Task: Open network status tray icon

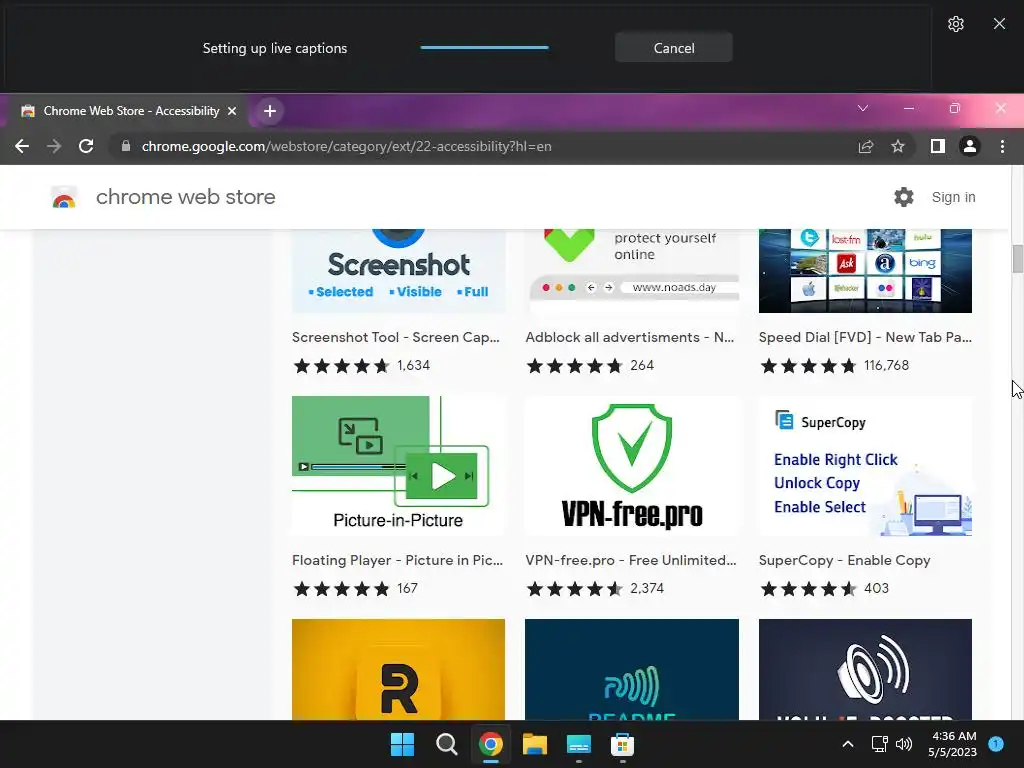Action: tap(880, 744)
